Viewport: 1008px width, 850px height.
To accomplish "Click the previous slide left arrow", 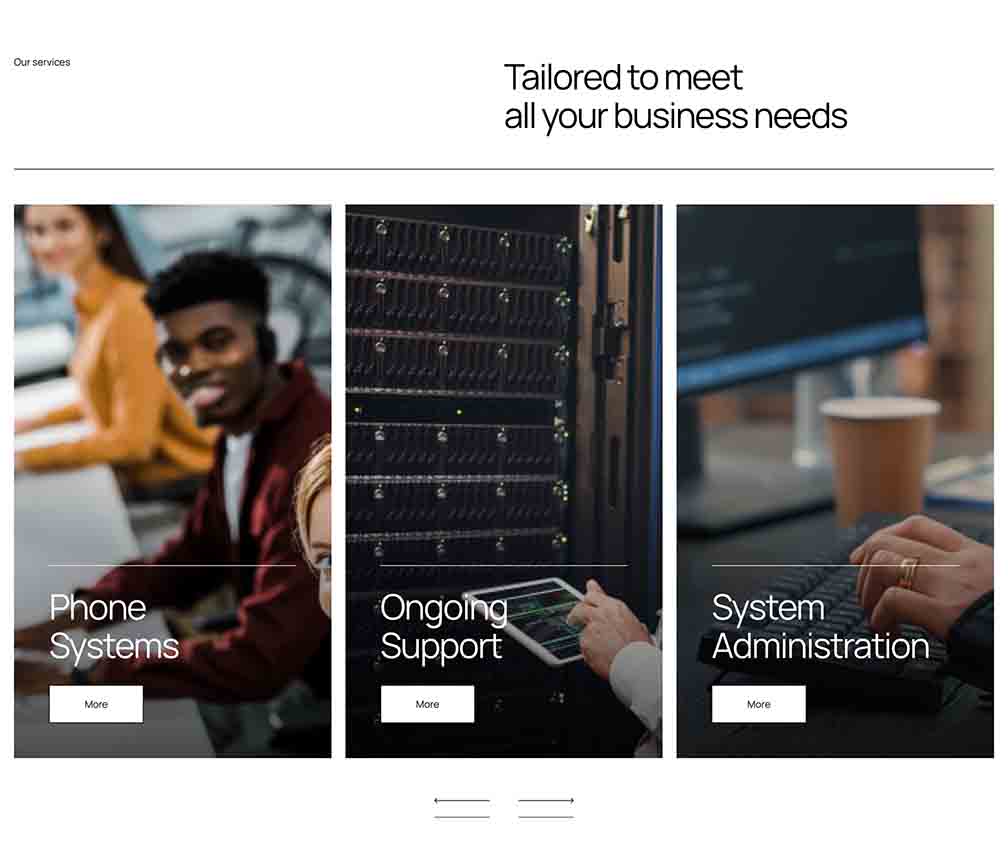I will coord(462,800).
